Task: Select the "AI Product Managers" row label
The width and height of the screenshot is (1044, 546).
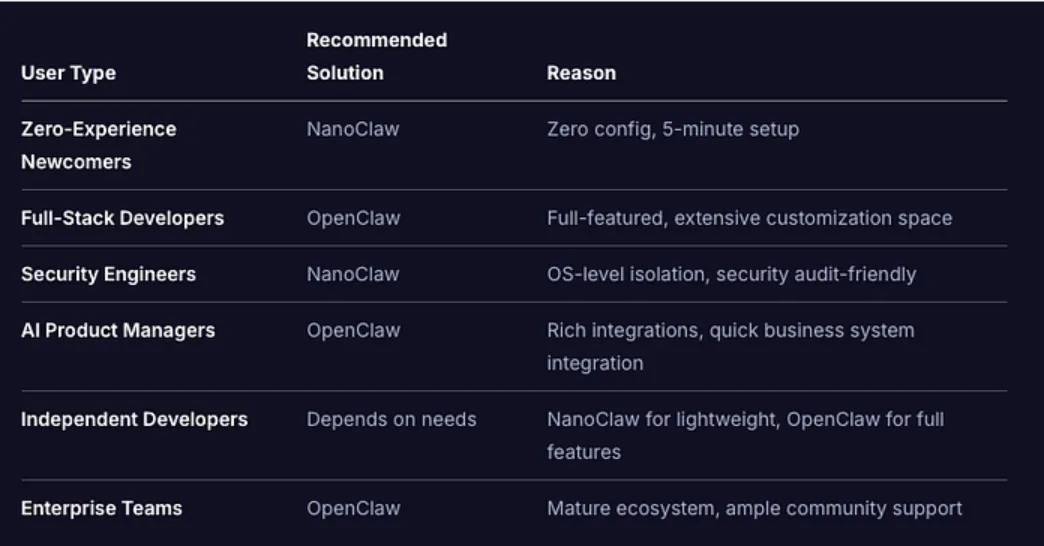Action: click(x=117, y=330)
